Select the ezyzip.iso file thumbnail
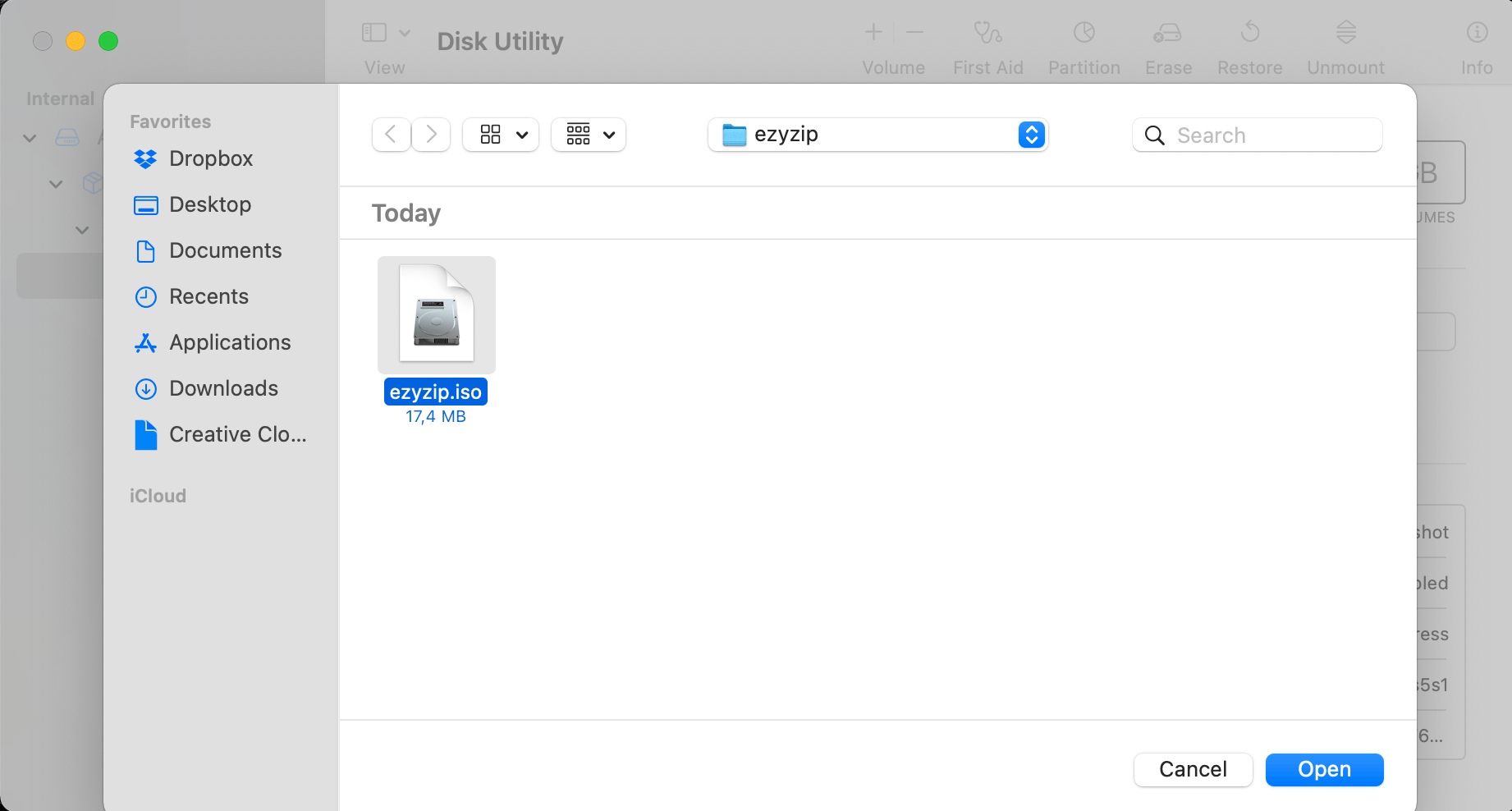 (436, 314)
